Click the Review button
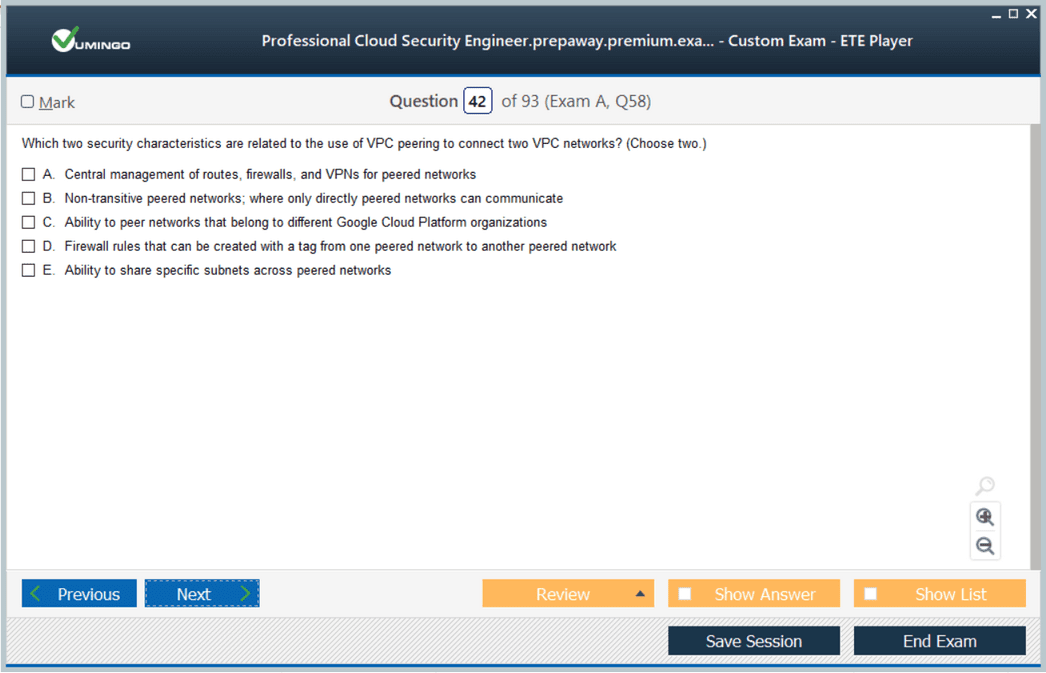Screen dimensions: 1046x673 568,594
